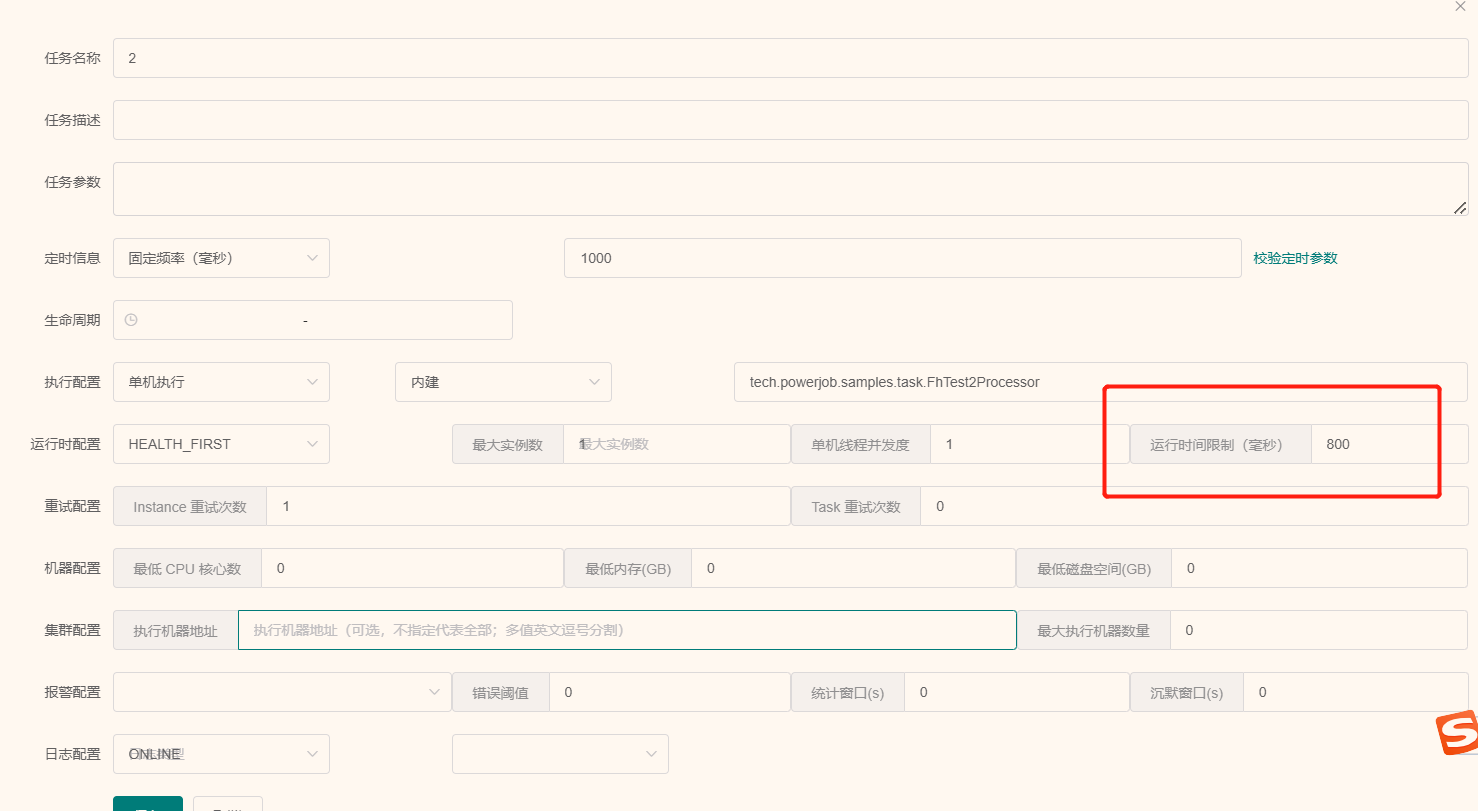Click the 集群配置 row label
Screen dimensions: 1478x811
point(72,630)
